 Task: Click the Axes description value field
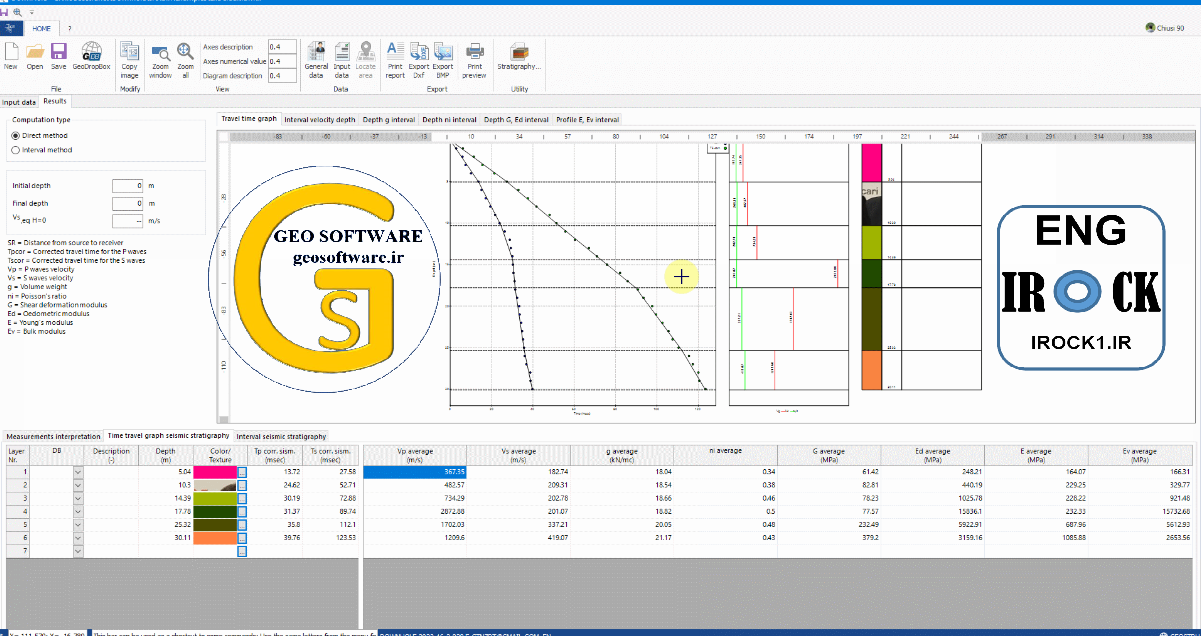[282, 47]
